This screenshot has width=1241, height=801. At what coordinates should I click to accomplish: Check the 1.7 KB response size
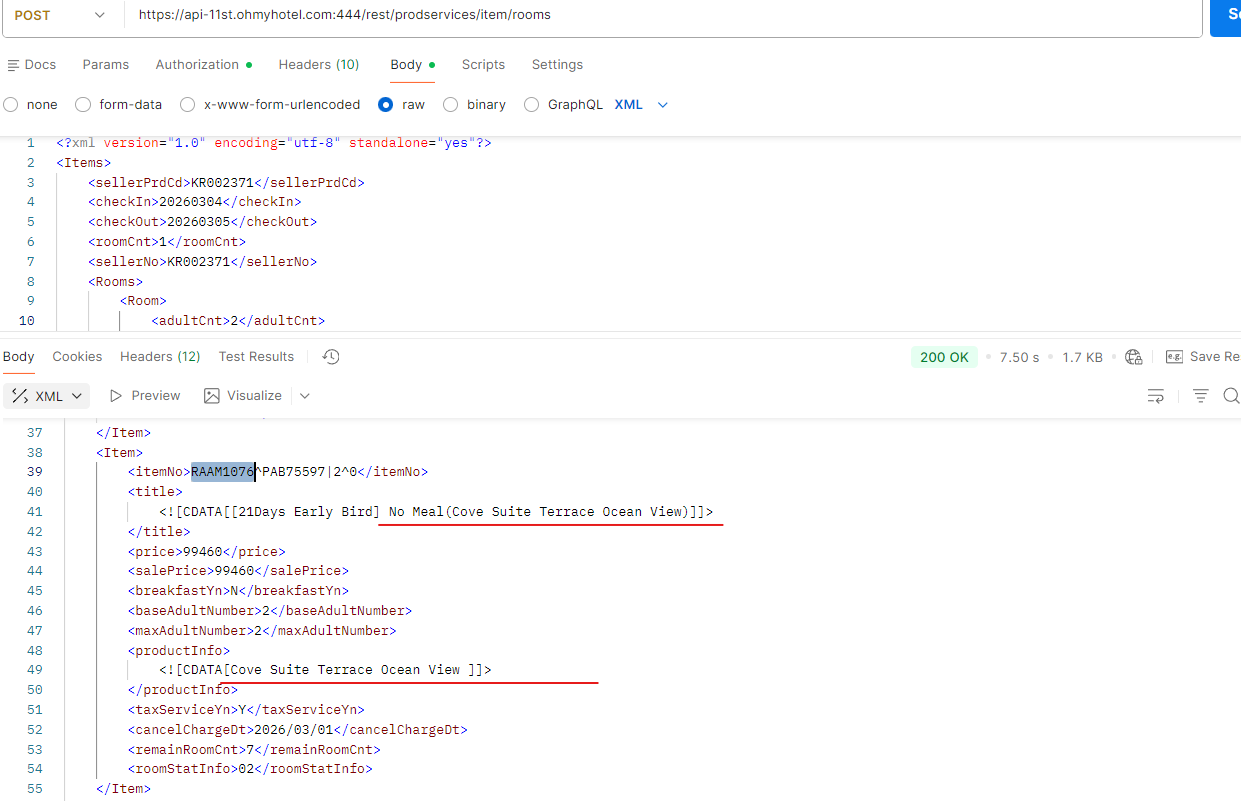[x=1082, y=357]
